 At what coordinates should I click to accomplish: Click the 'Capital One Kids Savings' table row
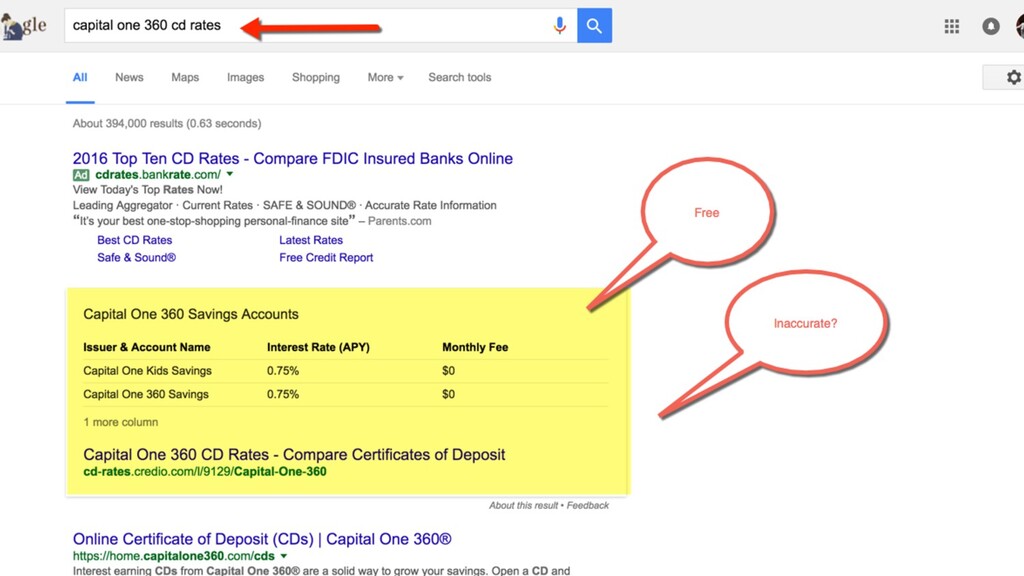click(345, 371)
